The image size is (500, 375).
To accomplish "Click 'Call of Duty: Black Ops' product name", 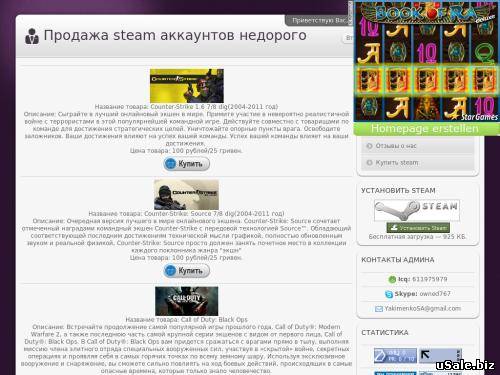I will (x=214, y=320).
